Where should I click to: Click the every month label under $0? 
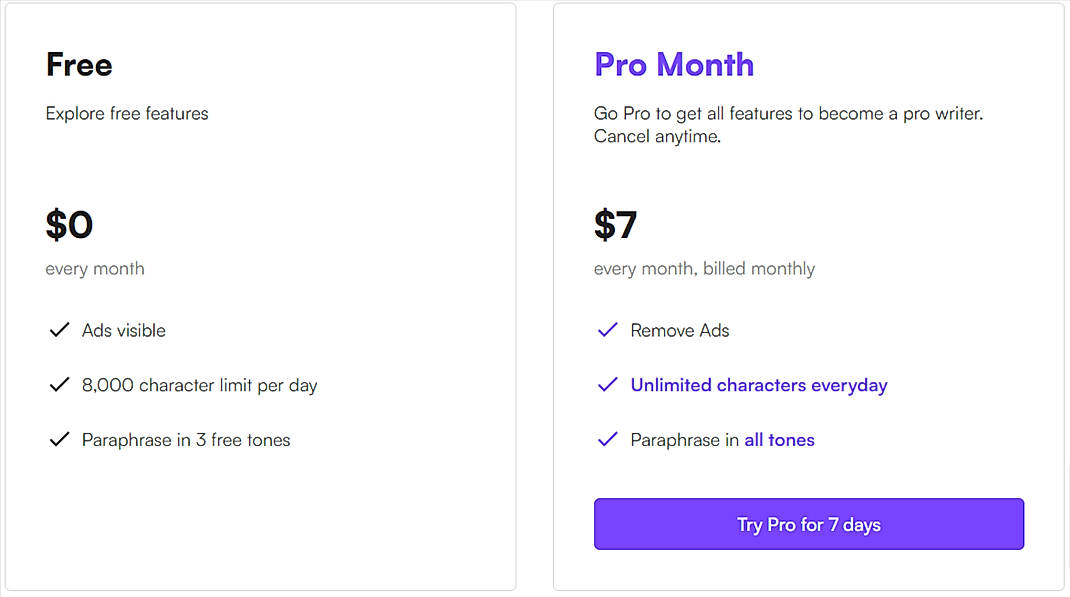coord(95,268)
